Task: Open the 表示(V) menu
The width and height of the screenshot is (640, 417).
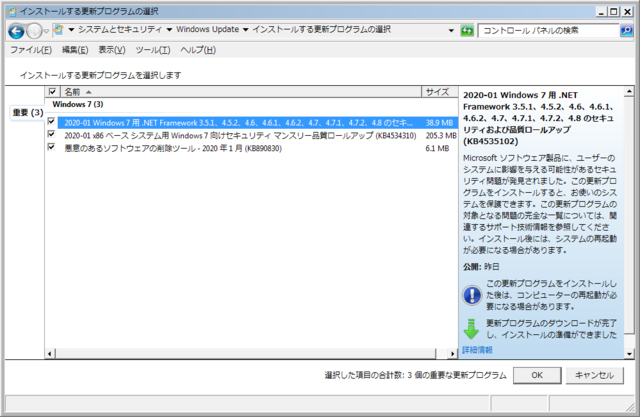Action: [112, 50]
